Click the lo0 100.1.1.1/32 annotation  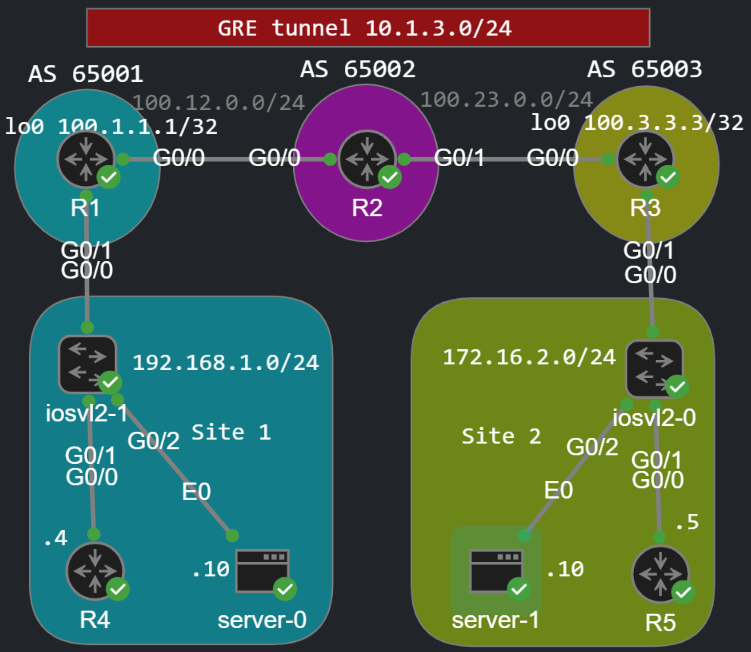point(111,127)
